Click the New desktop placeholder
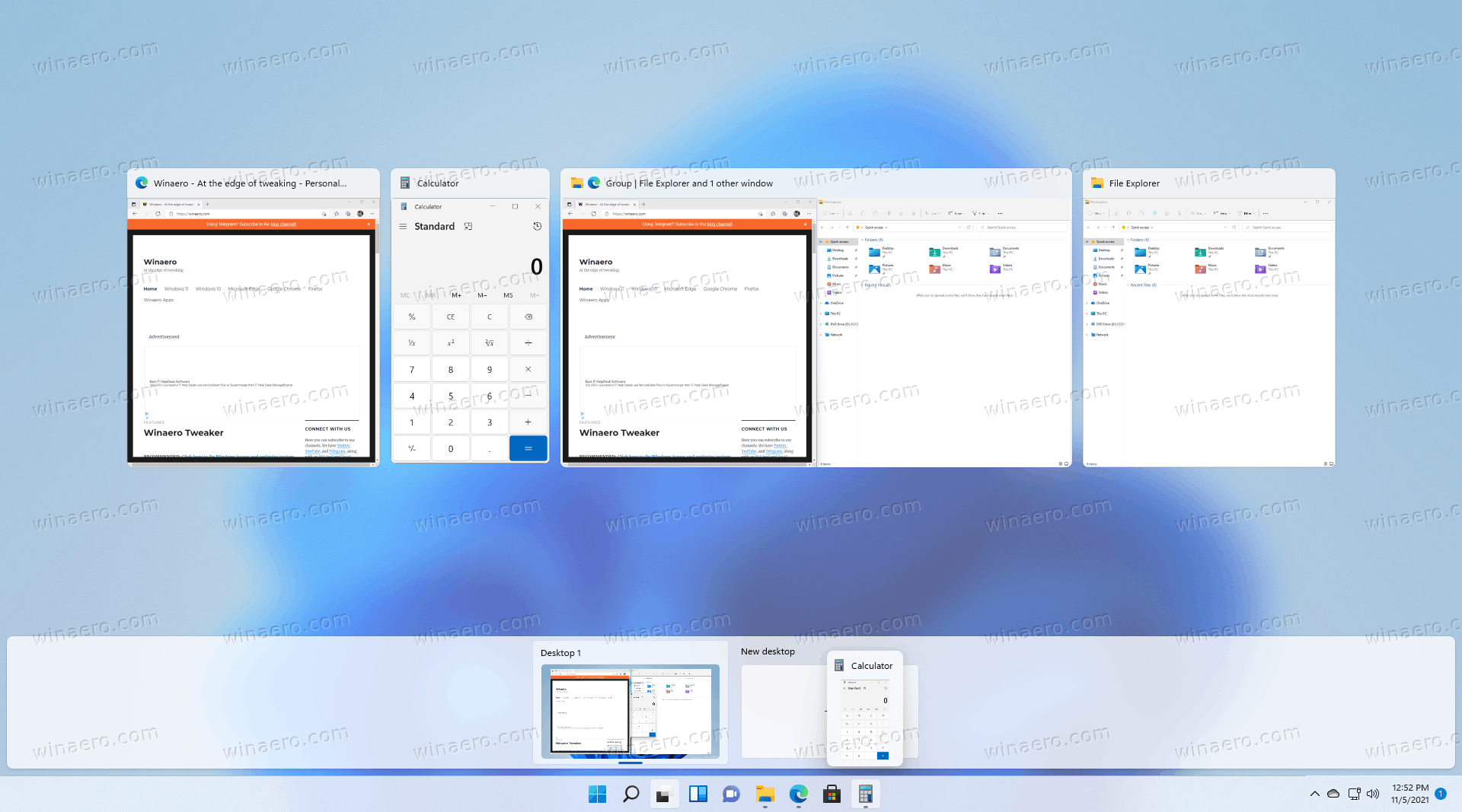 click(x=784, y=712)
